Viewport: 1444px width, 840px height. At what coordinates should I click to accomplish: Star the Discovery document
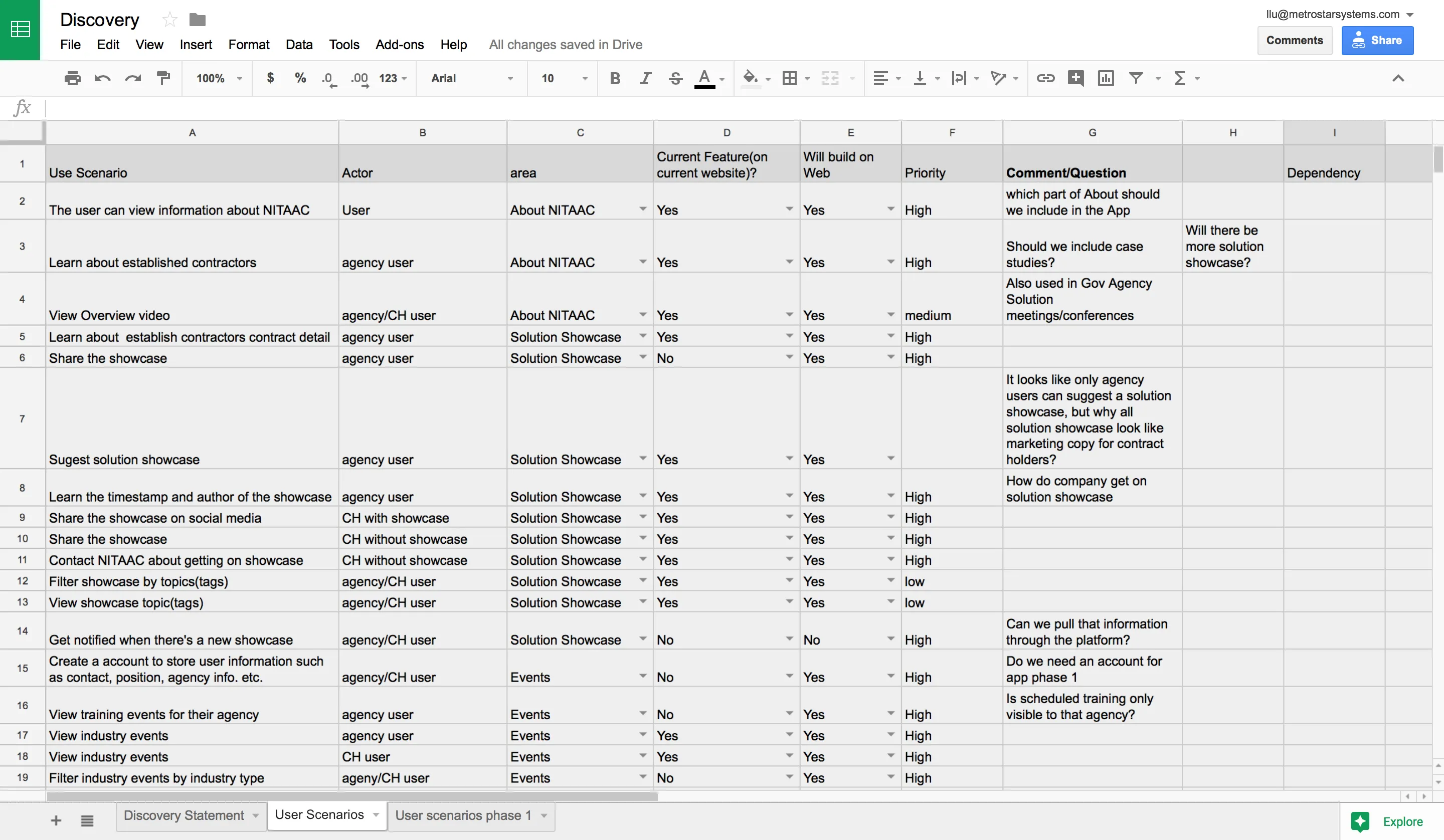tap(169, 20)
